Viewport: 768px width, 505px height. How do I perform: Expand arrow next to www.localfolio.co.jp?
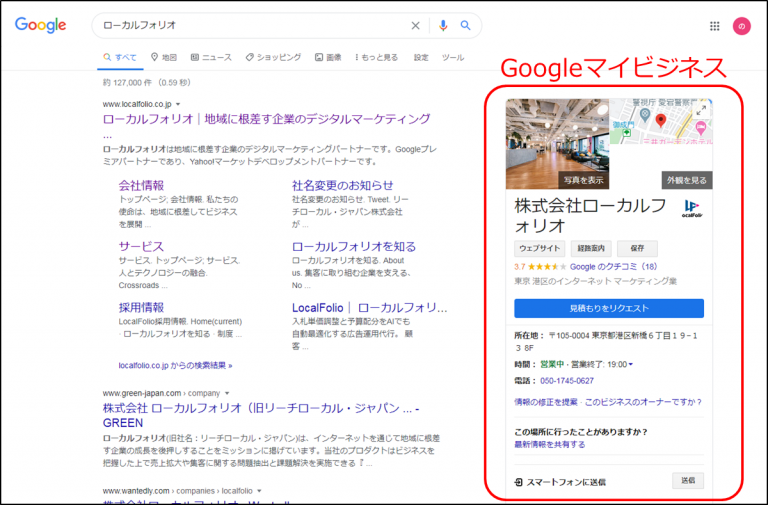(x=178, y=104)
